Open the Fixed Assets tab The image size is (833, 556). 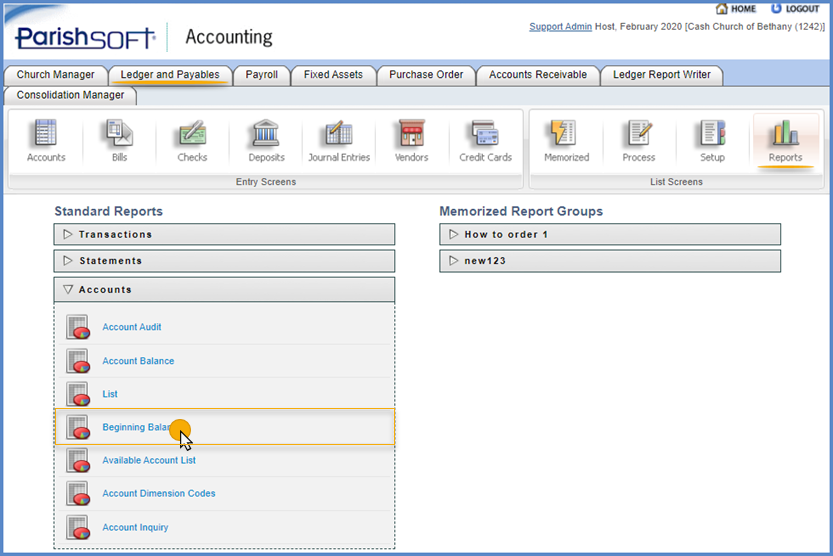[334, 75]
